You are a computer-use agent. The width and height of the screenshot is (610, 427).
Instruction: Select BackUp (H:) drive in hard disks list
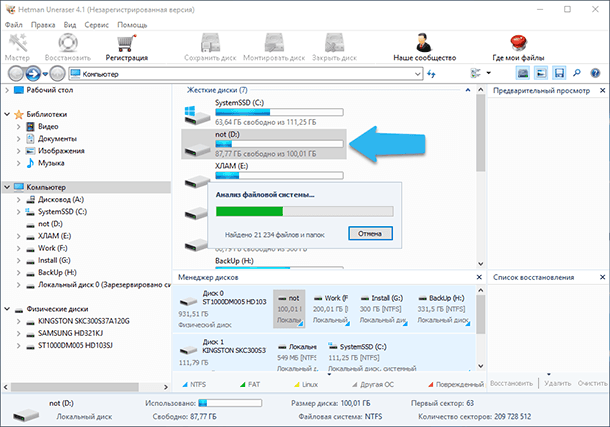pyautogui.click(x=264, y=263)
